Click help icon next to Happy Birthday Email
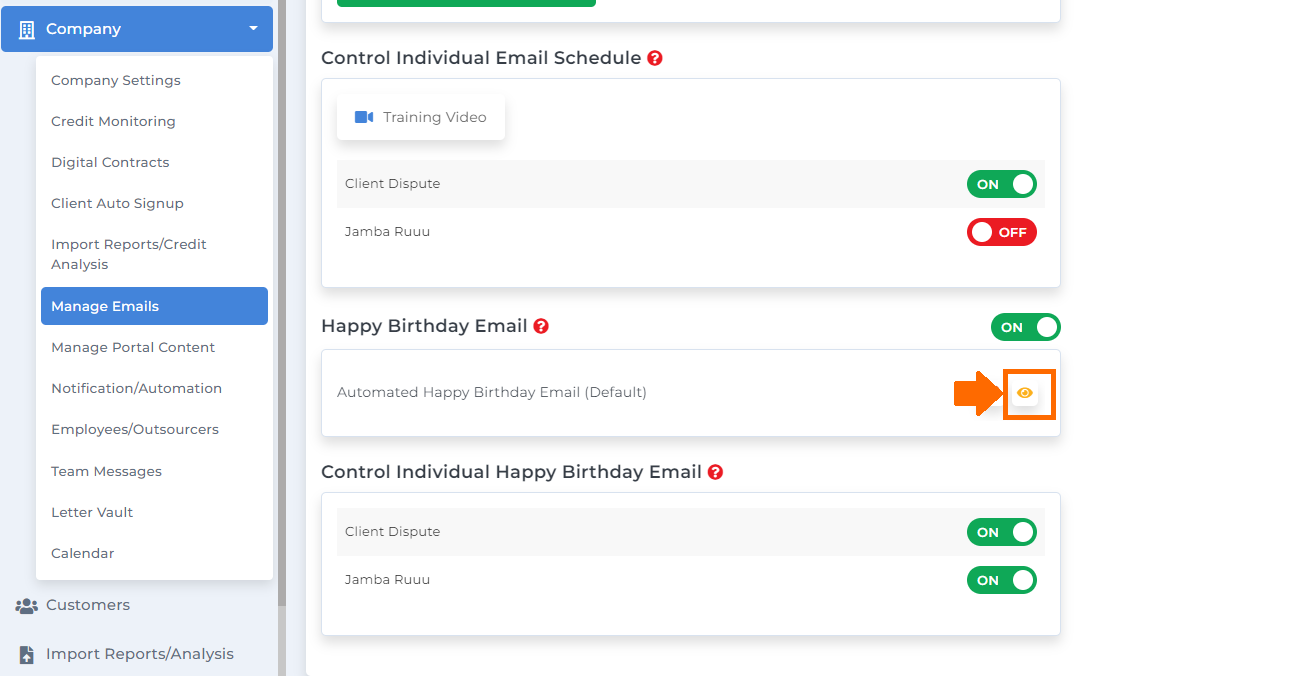Viewport: 1313px width, 676px height. (x=541, y=326)
